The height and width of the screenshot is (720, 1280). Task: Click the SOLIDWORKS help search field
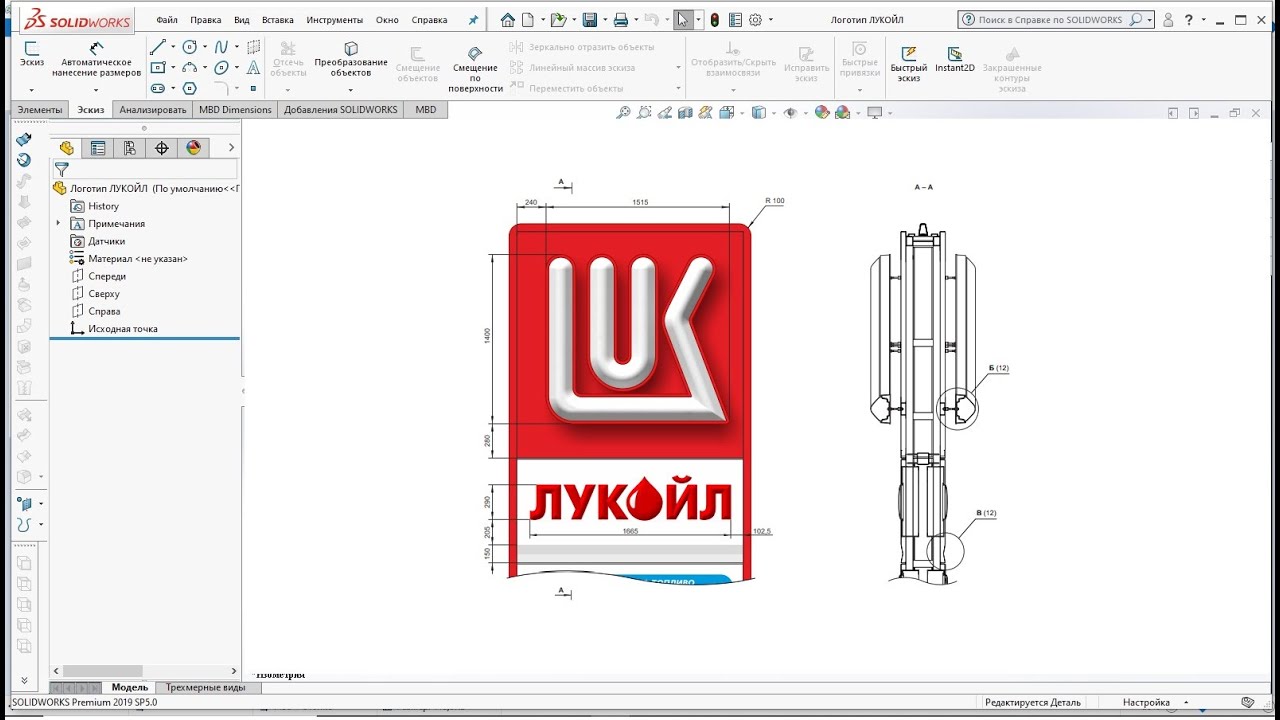click(1051, 19)
